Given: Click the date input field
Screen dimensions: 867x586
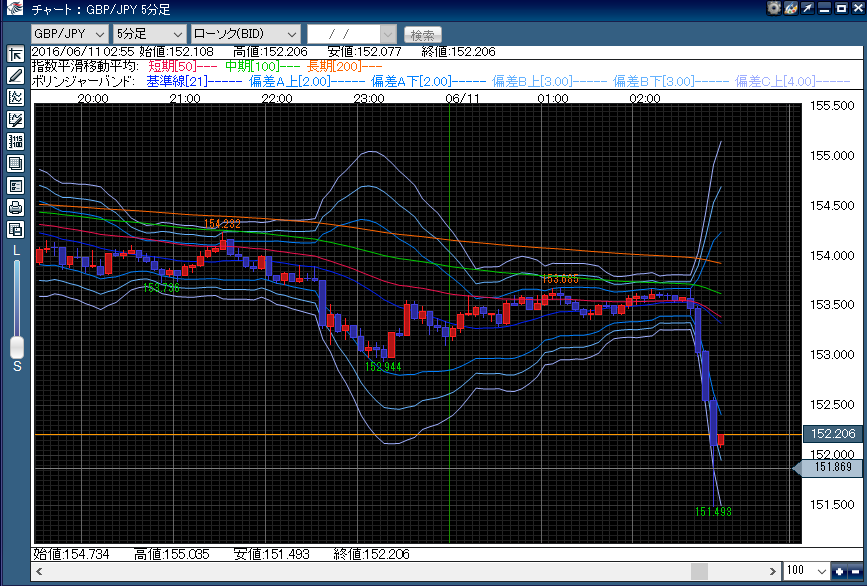Looking at the screenshot, I should [344, 34].
